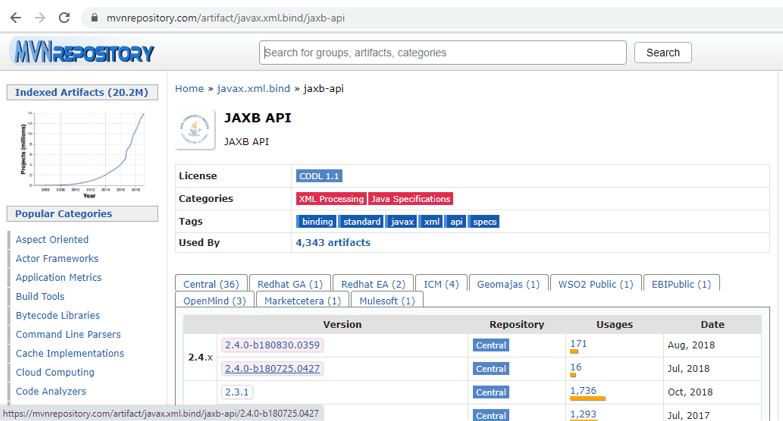This screenshot has height=421, width=783.
Task: Click the padlock site info icon
Action: [94, 18]
